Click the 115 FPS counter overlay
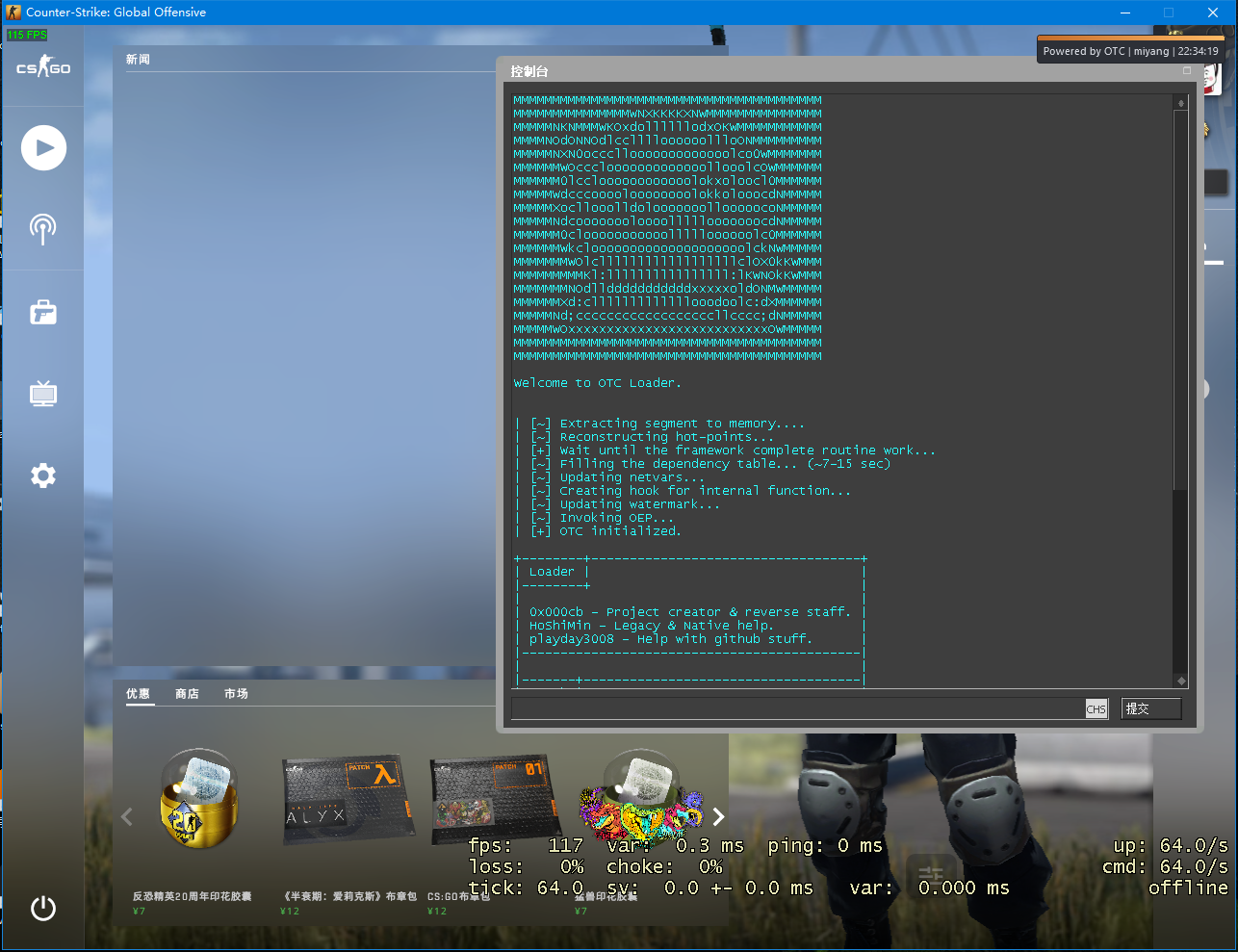 point(27,35)
